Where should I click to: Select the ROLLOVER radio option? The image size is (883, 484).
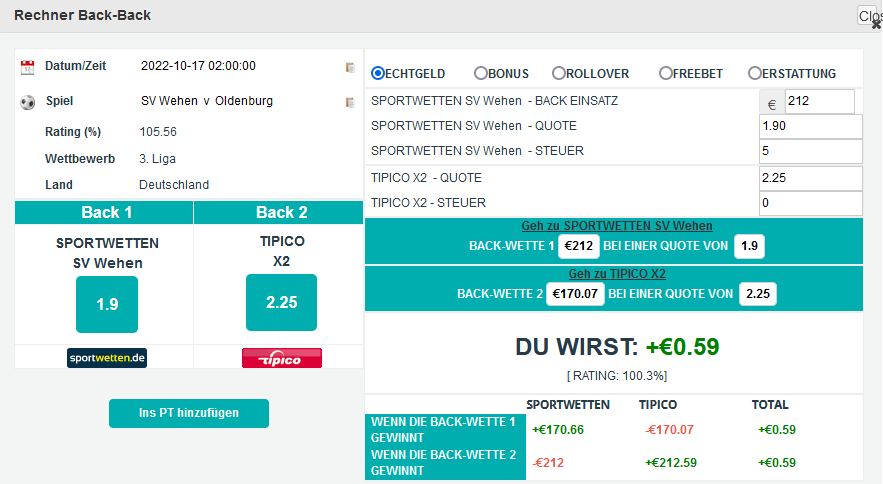click(559, 73)
